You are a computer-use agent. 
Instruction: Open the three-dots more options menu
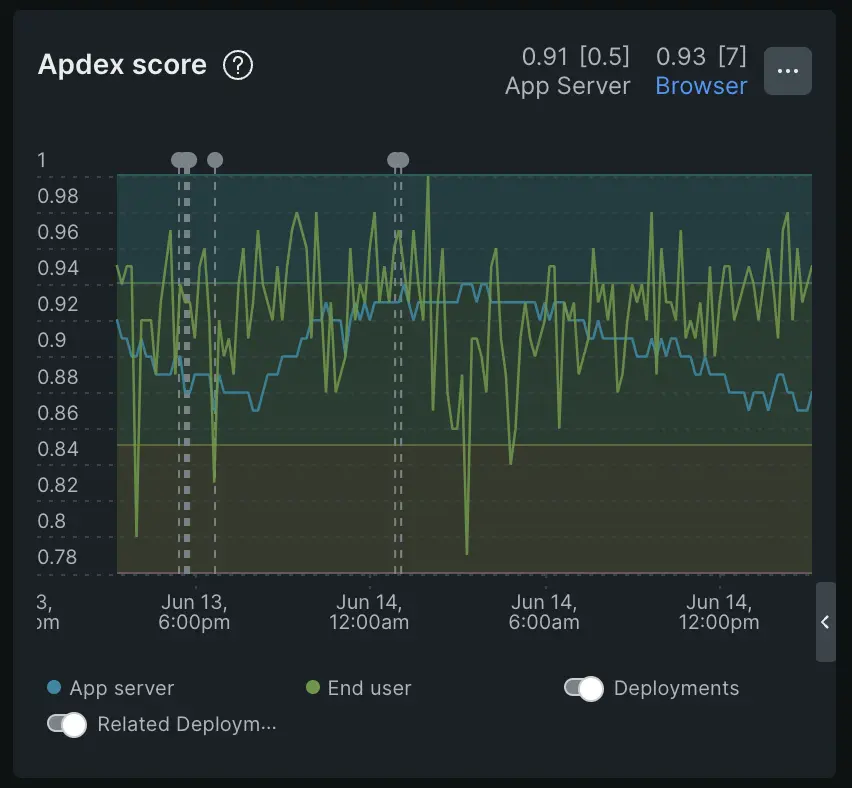(x=787, y=71)
